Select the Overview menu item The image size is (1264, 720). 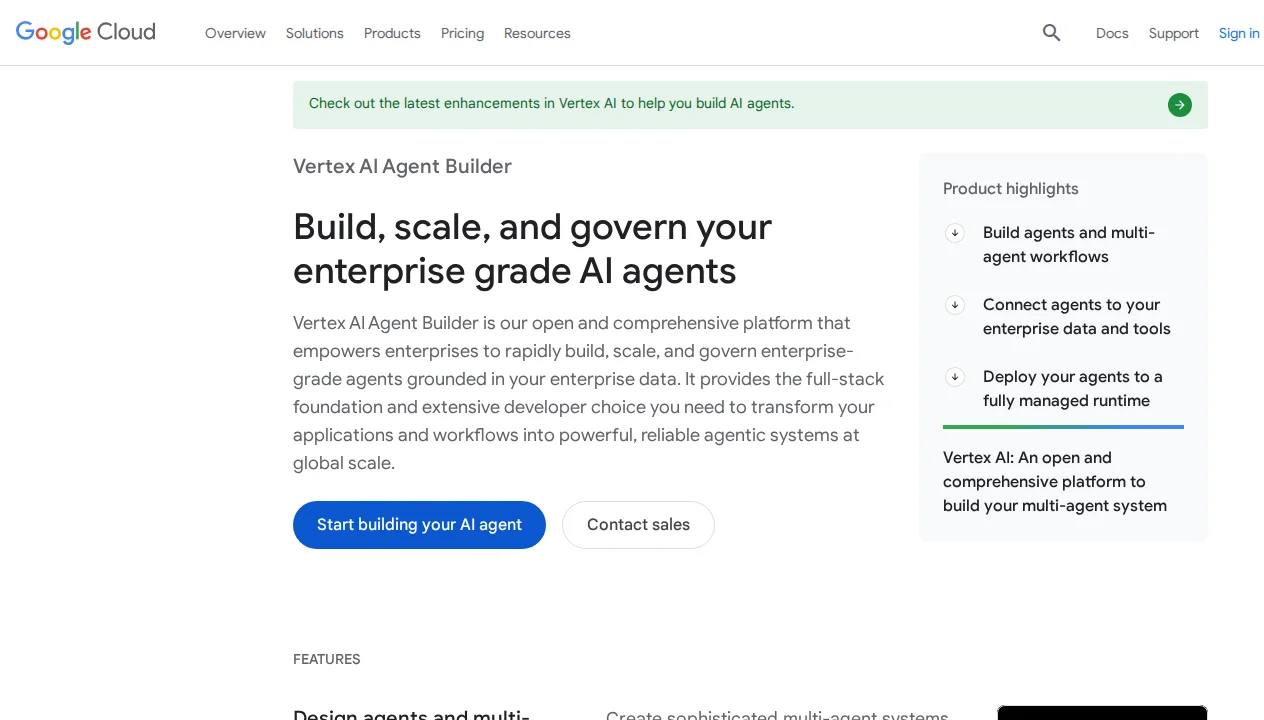tap(235, 33)
